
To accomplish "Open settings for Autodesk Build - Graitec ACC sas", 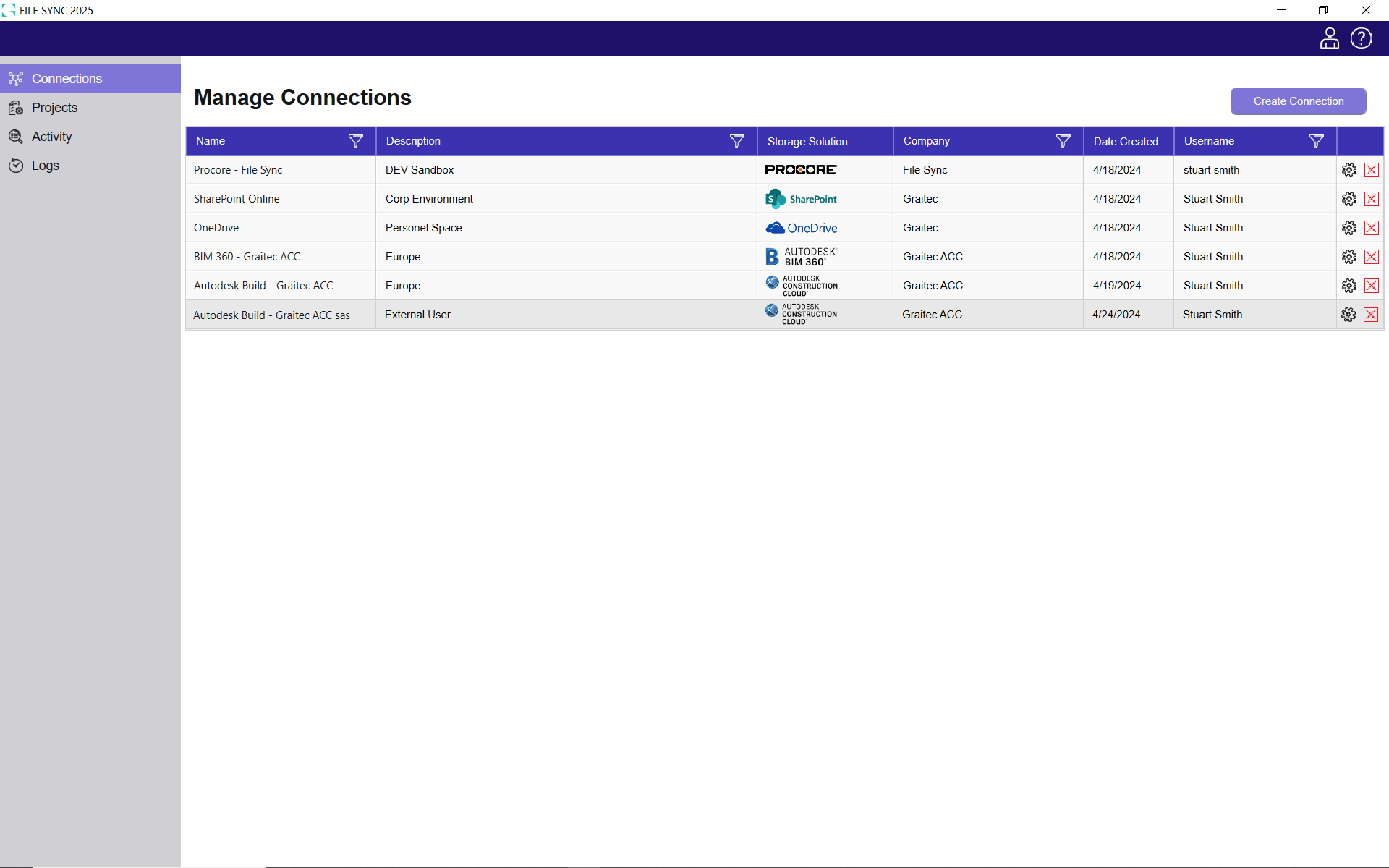I will point(1348,315).
